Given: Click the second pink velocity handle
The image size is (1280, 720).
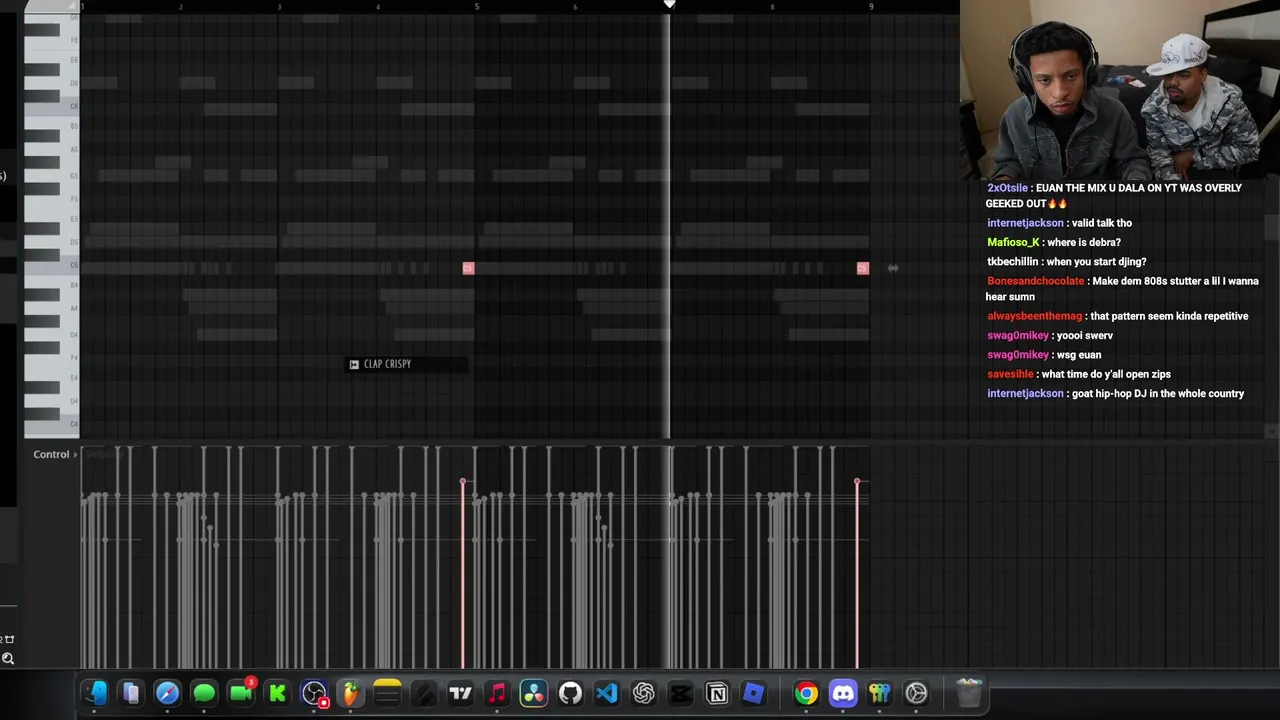Looking at the screenshot, I should [857, 482].
